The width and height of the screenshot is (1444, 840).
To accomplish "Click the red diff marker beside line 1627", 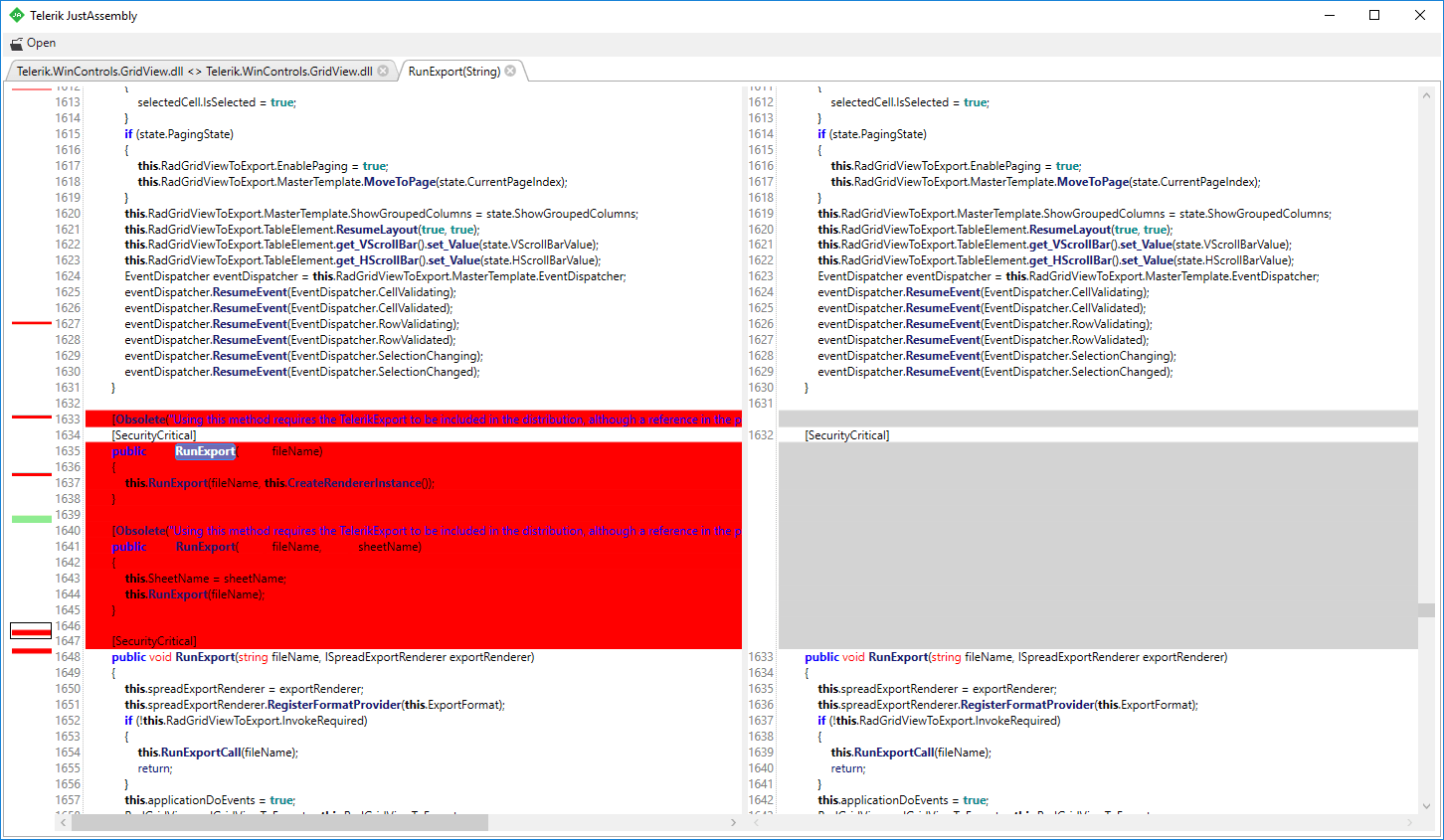I will (32, 323).
